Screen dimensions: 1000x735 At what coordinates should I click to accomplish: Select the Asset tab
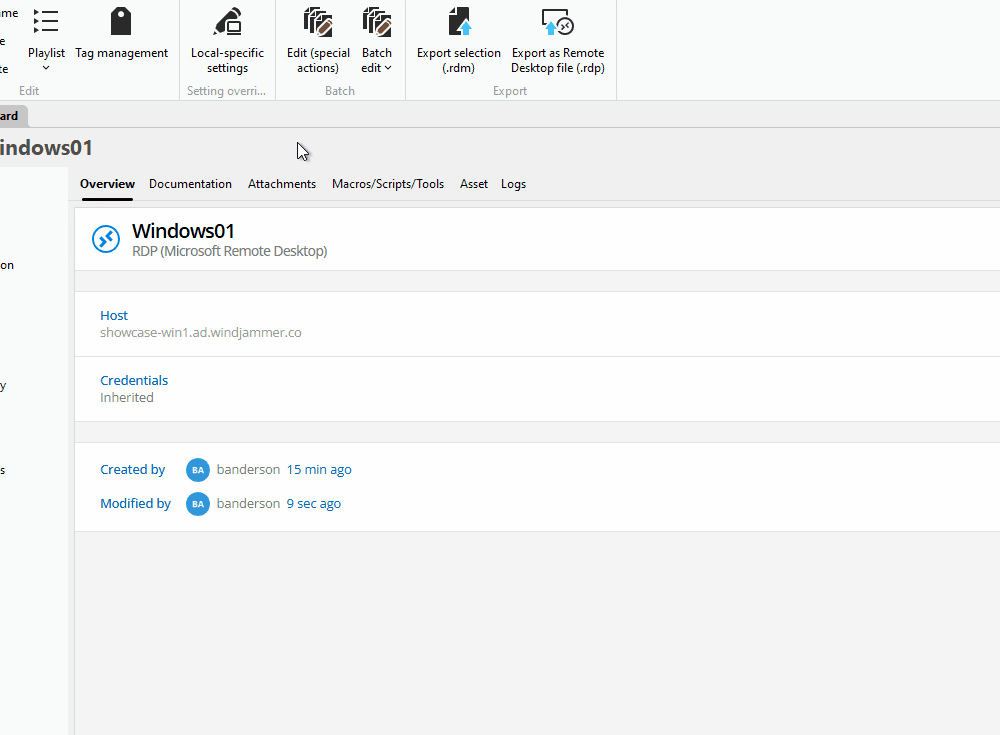coord(473,184)
